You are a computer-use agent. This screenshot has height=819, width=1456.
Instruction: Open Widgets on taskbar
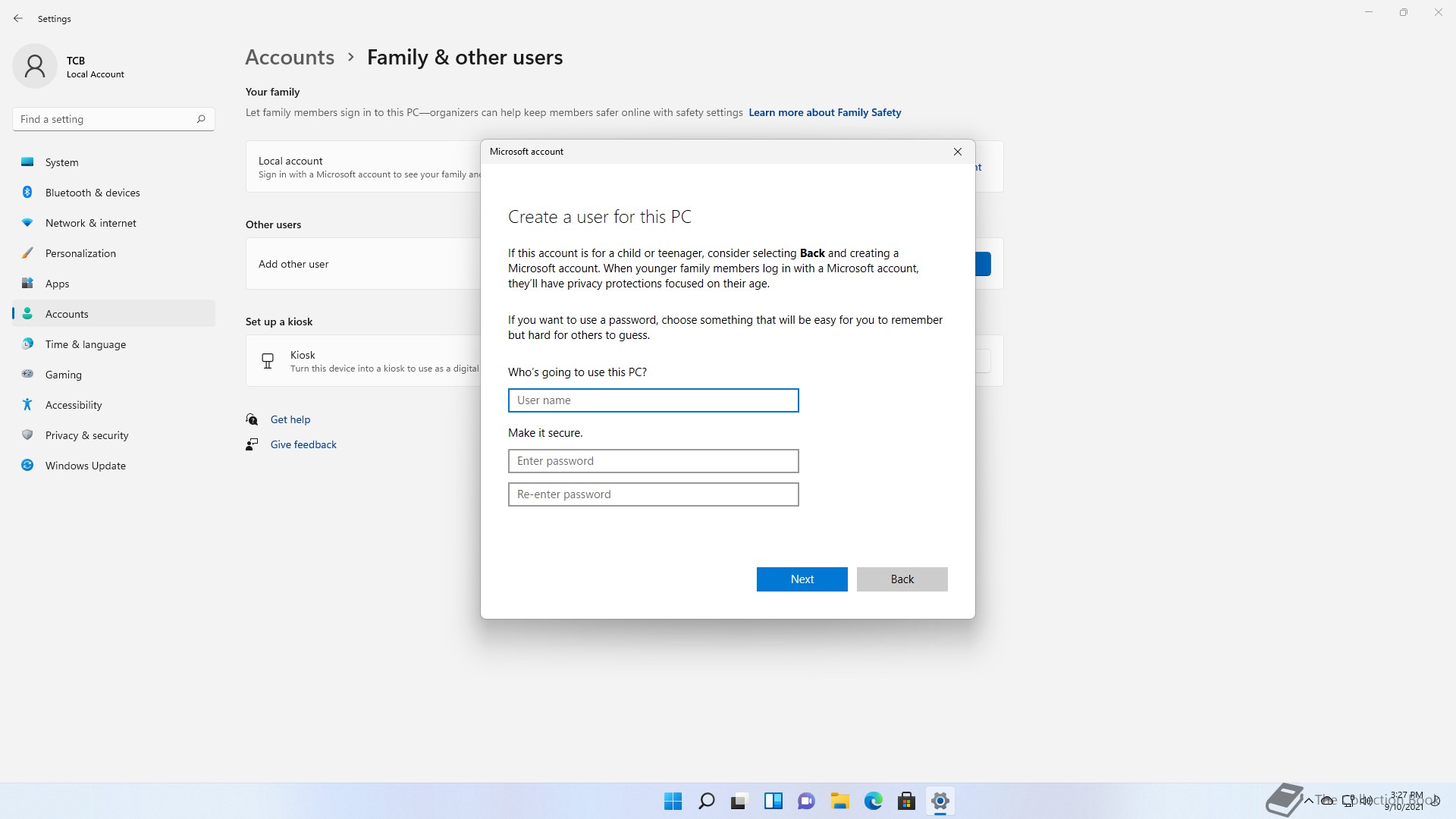coord(773,801)
